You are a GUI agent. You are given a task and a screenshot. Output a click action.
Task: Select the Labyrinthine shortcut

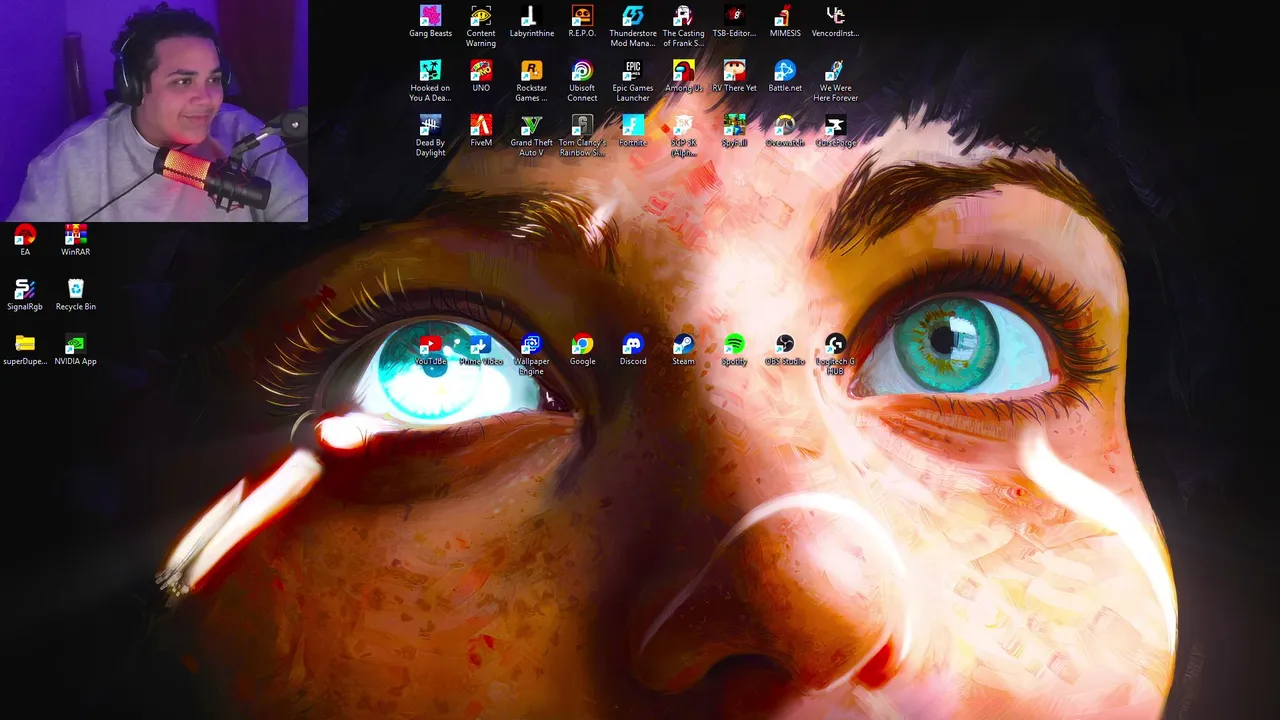point(531,22)
